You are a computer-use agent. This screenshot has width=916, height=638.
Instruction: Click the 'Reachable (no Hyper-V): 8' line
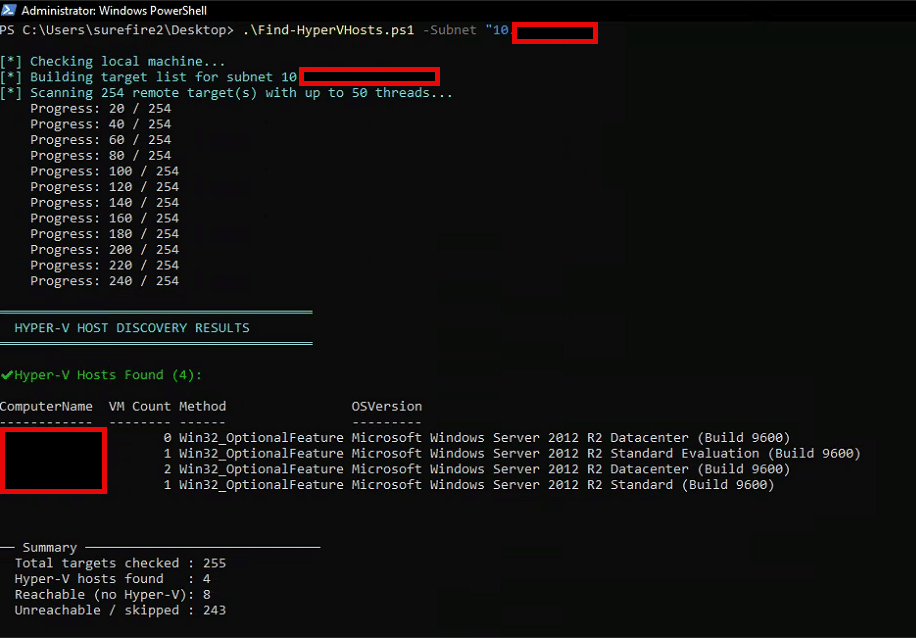[x=112, y=595]
